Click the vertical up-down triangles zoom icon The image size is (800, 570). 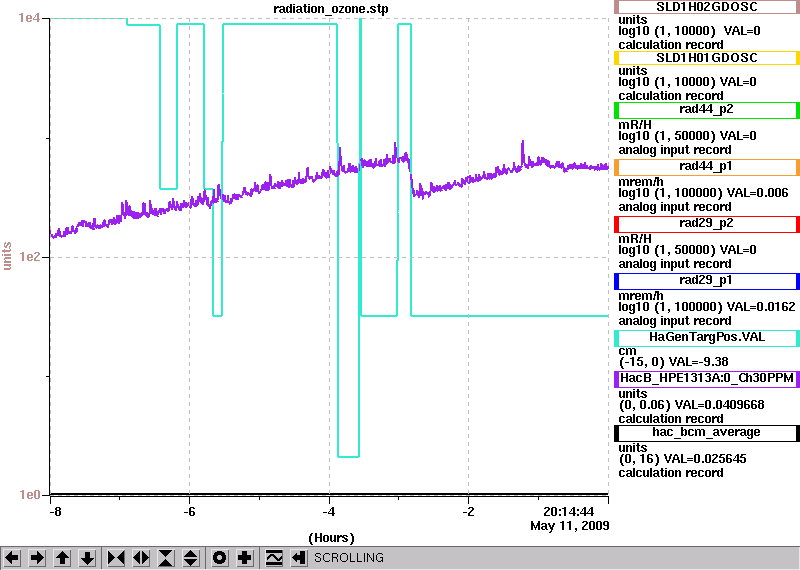point(191,558)
